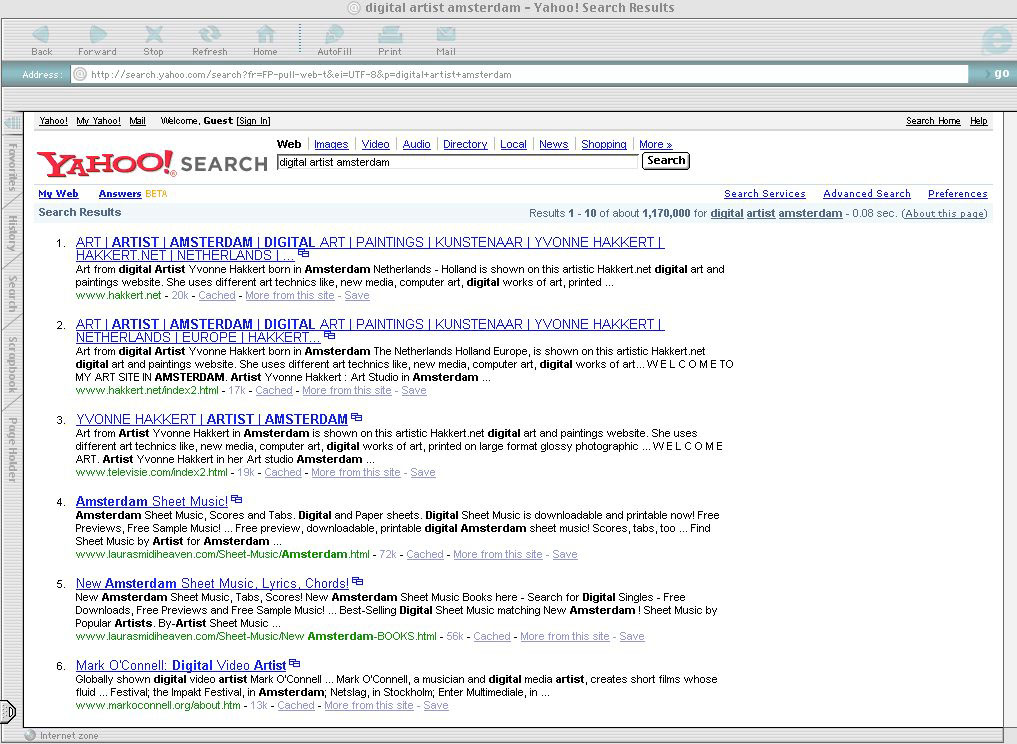Switch to Shopping search tab
This screenshot has width=1017, height=744.
point(604,145)
